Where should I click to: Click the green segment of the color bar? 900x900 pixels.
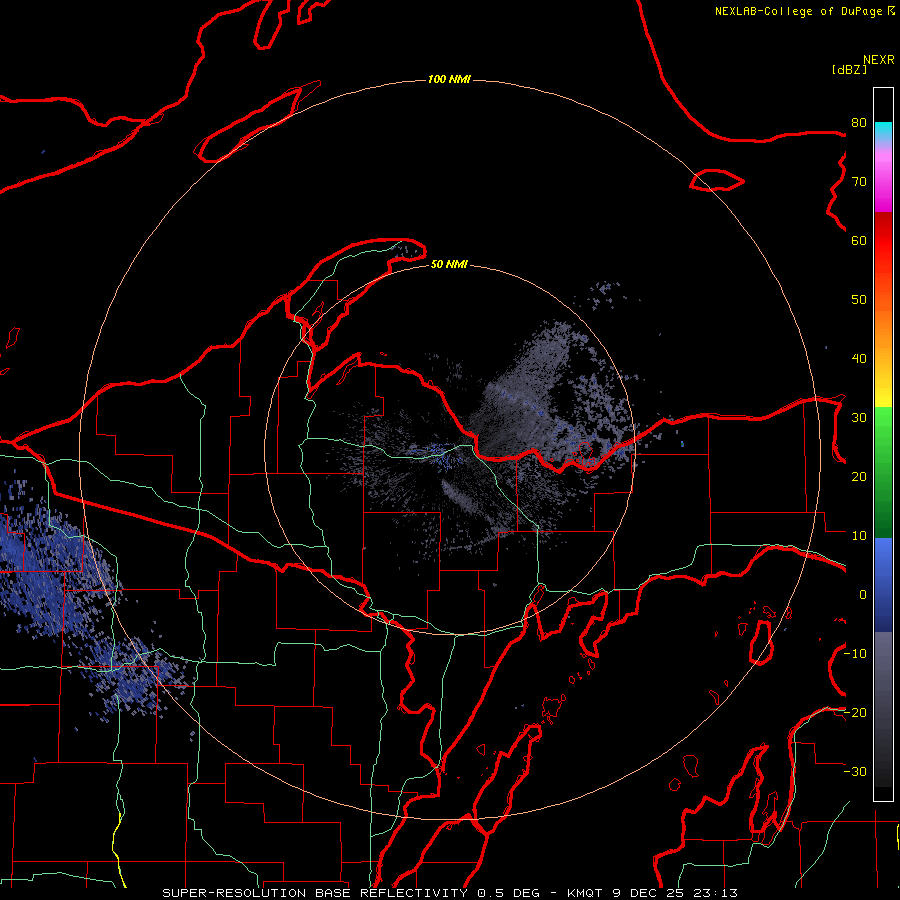tap(883, 472)
